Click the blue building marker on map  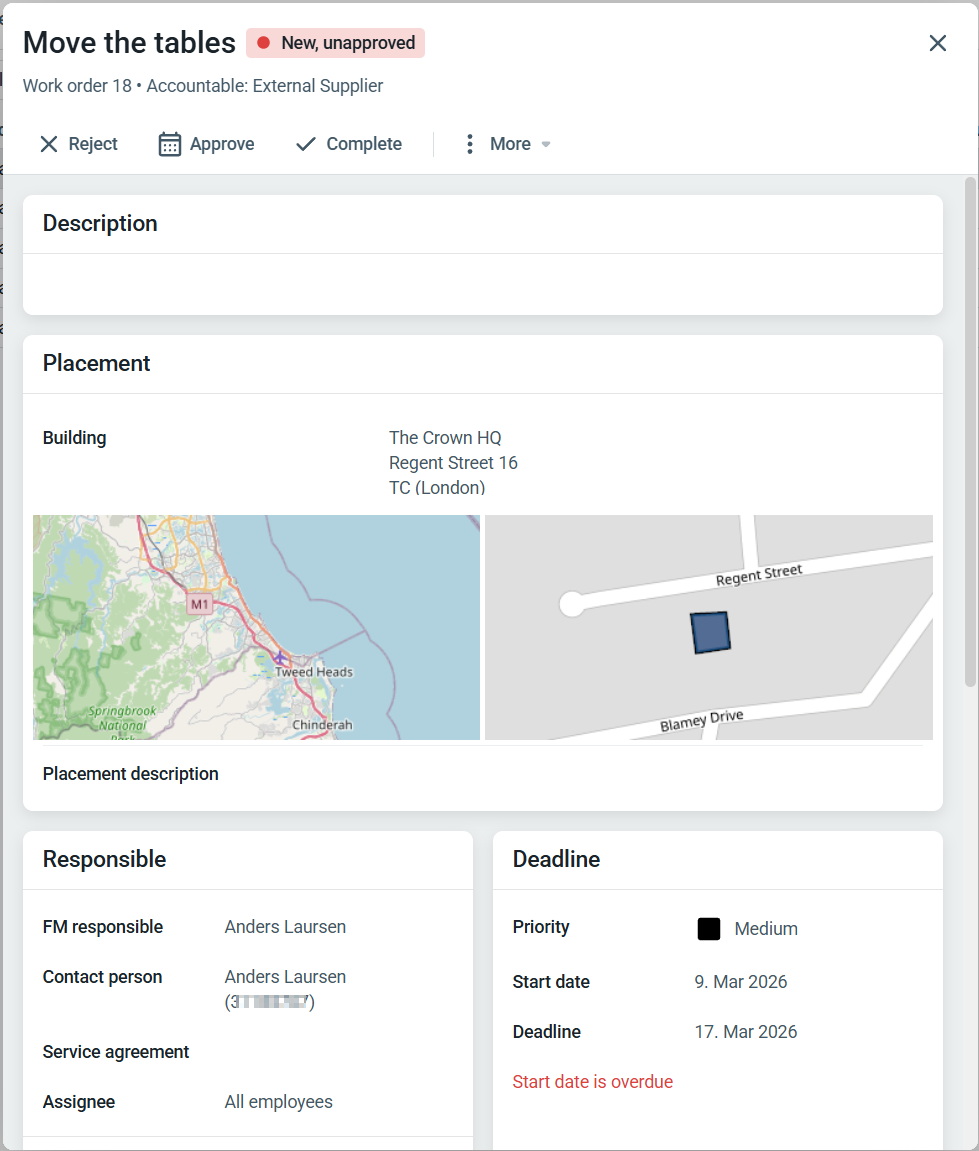point(711,633)
